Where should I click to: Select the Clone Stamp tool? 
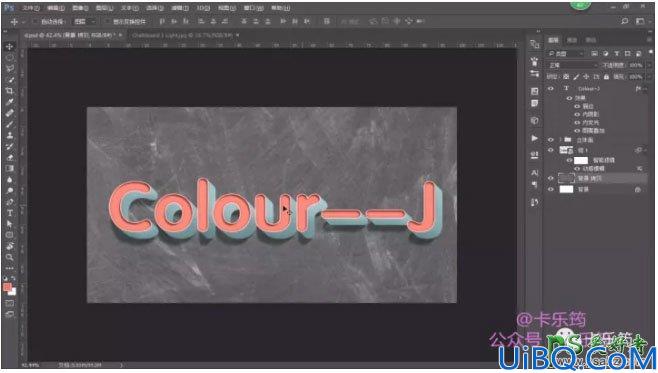click(x=9, y=135)
